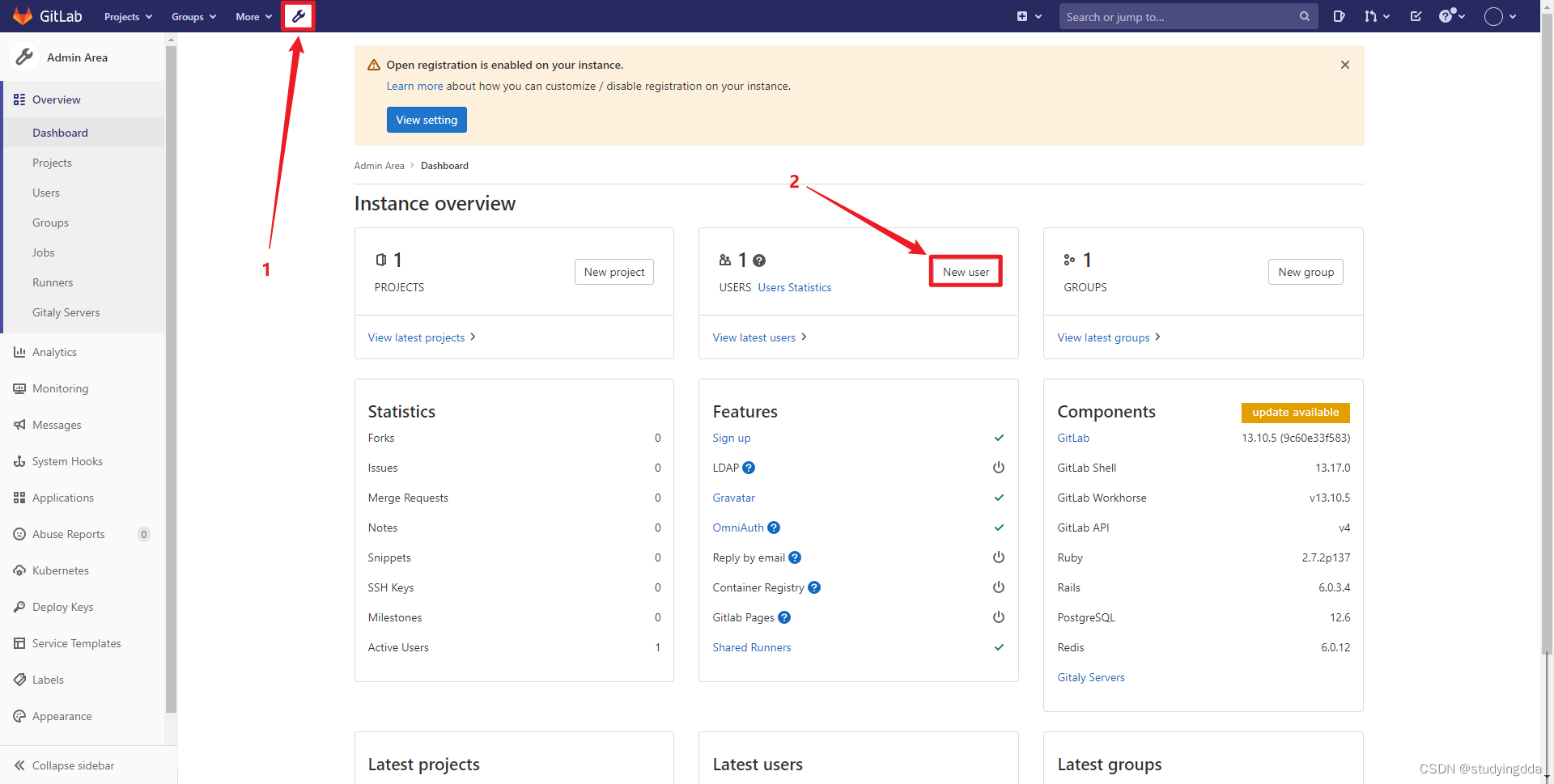This screenshot has width=1554, height=784.
Task: Click the Reply by email help icon
Action: click(795, 557)
